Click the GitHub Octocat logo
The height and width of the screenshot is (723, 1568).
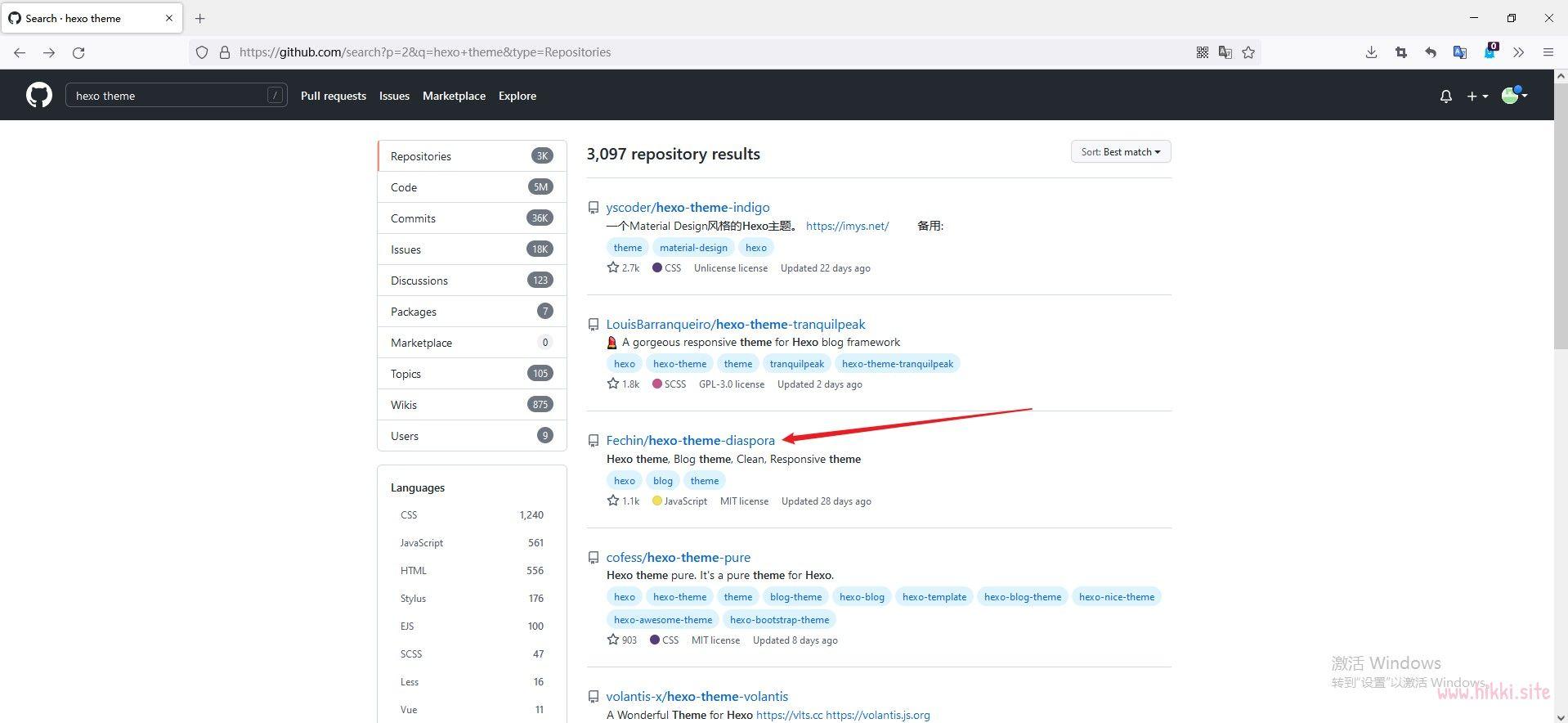pyautogui.click(x=39, y=95)
